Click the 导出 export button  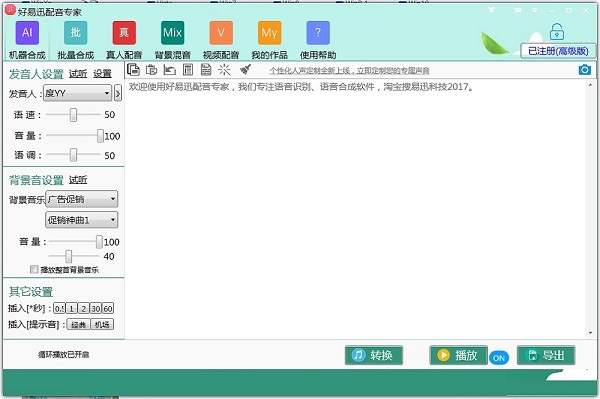click(546, 355)
